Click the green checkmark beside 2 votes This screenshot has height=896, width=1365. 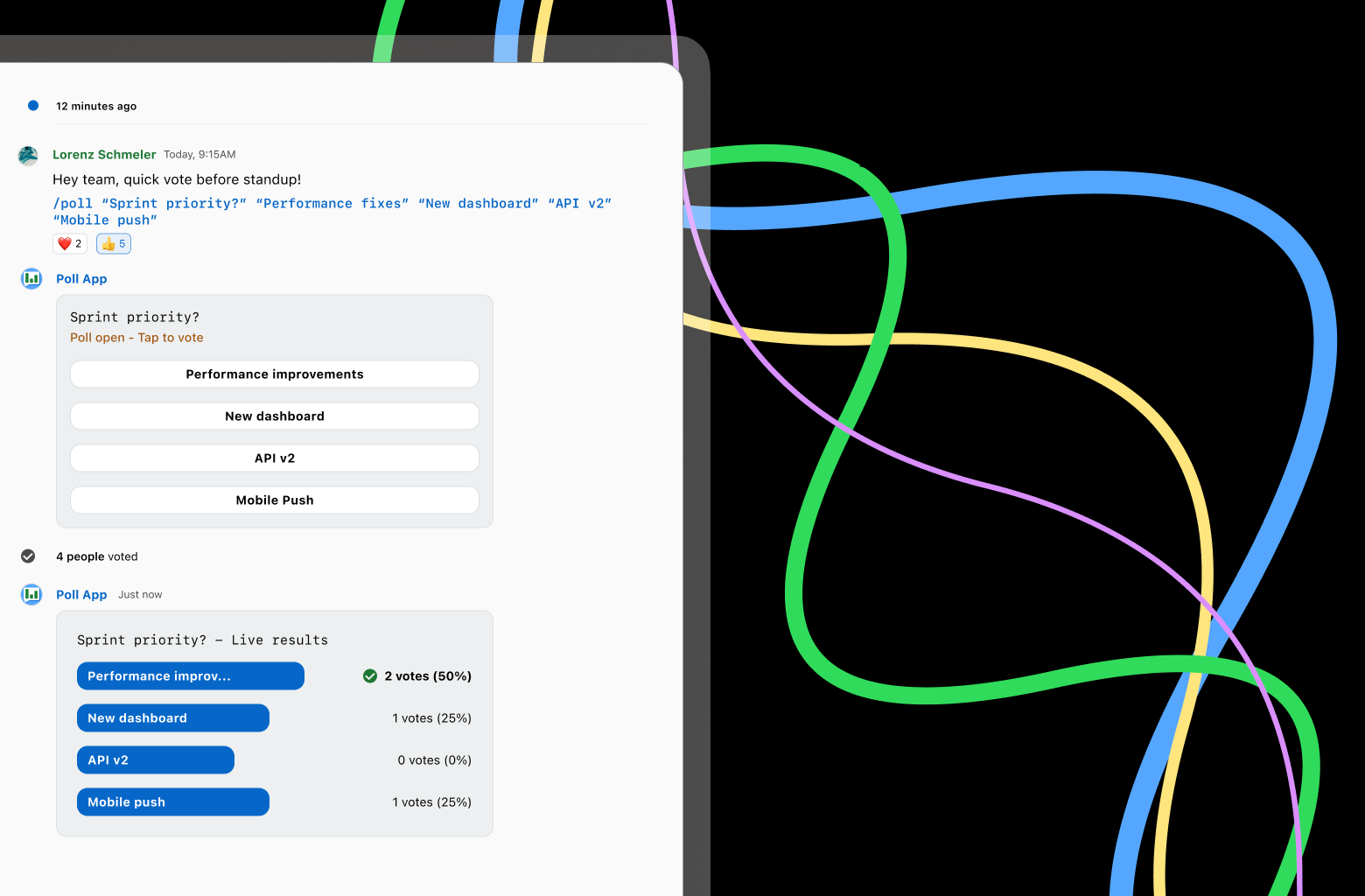[x=370, y=676]
